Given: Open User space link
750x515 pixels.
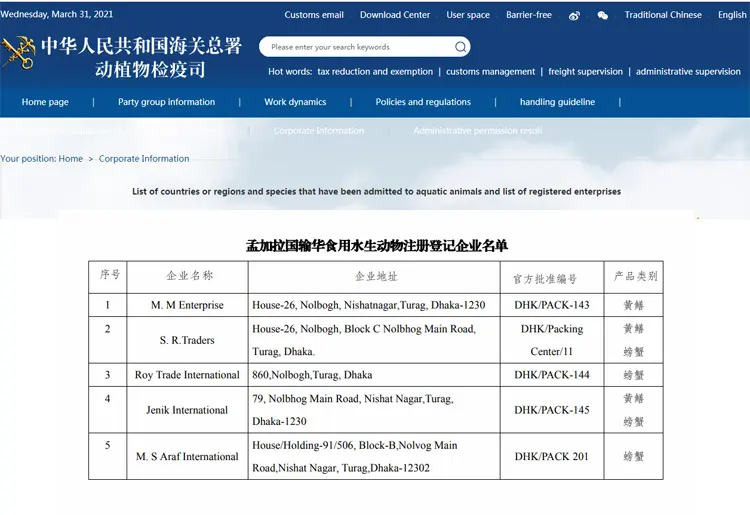Looking at the screenshot, I should (x=468, y=15).
